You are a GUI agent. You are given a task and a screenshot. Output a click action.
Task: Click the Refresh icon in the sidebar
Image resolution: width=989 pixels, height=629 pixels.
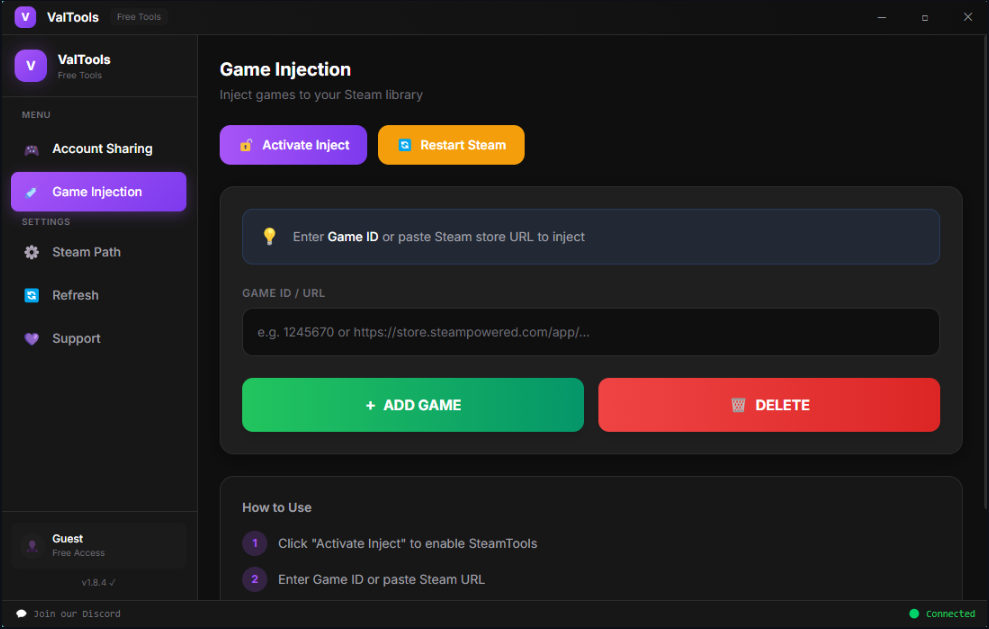point(32,295)
